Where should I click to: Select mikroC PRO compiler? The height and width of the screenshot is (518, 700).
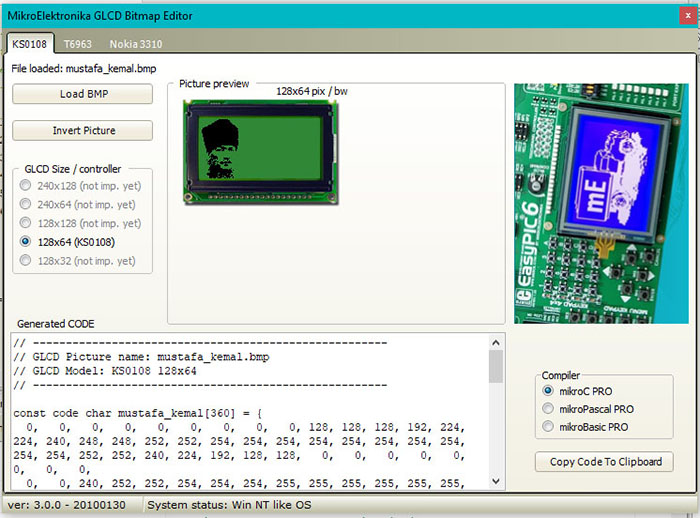(x=547, y=391)
